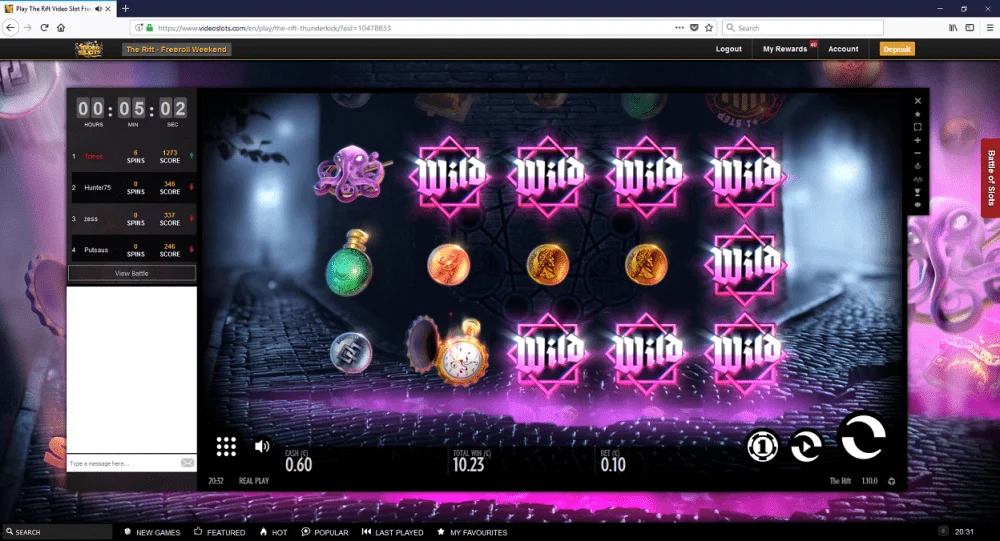
Task: Select the Play The Rift browser tab
Action: 57,9
